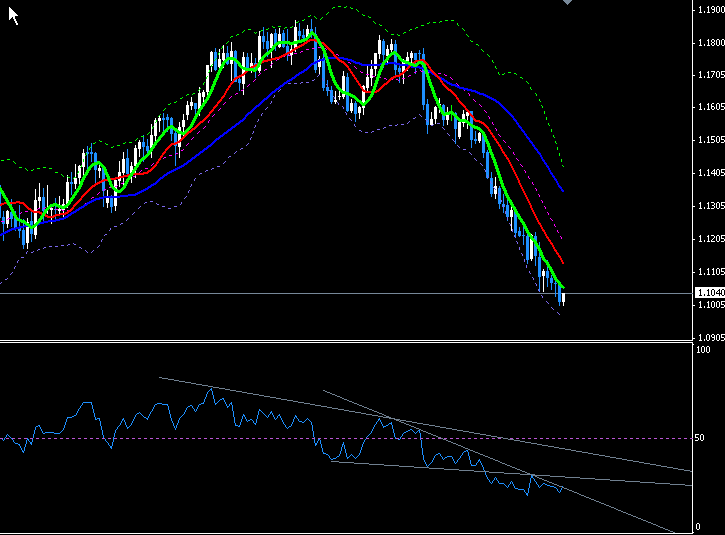Select the indicator scale 50 label
Viewport: 725px width, 535px height.
[700, 439]
